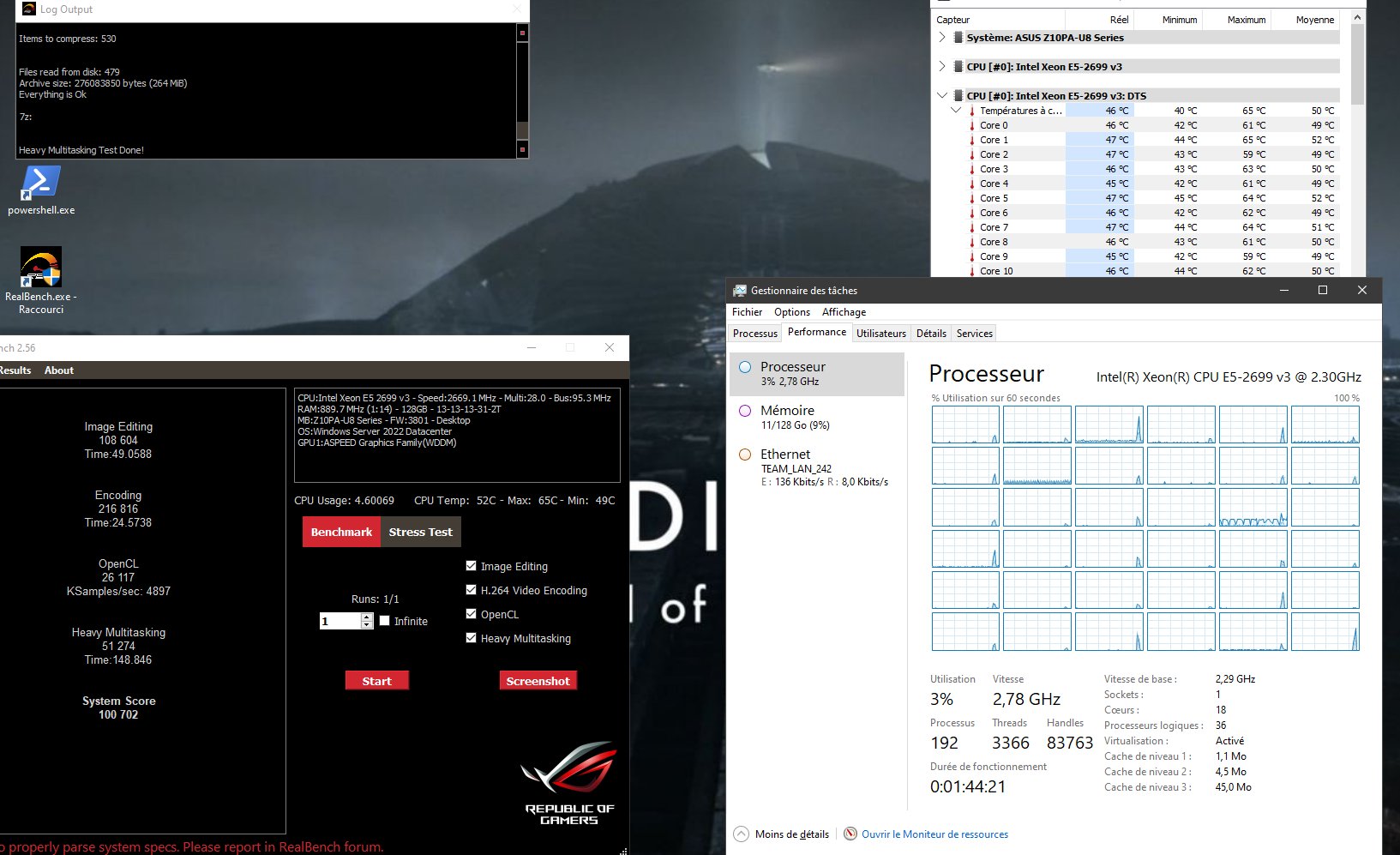Collapse the CPU Xeon E5-2699 v3 DTS node
The image size is (1400, 855).
point(942,96)
